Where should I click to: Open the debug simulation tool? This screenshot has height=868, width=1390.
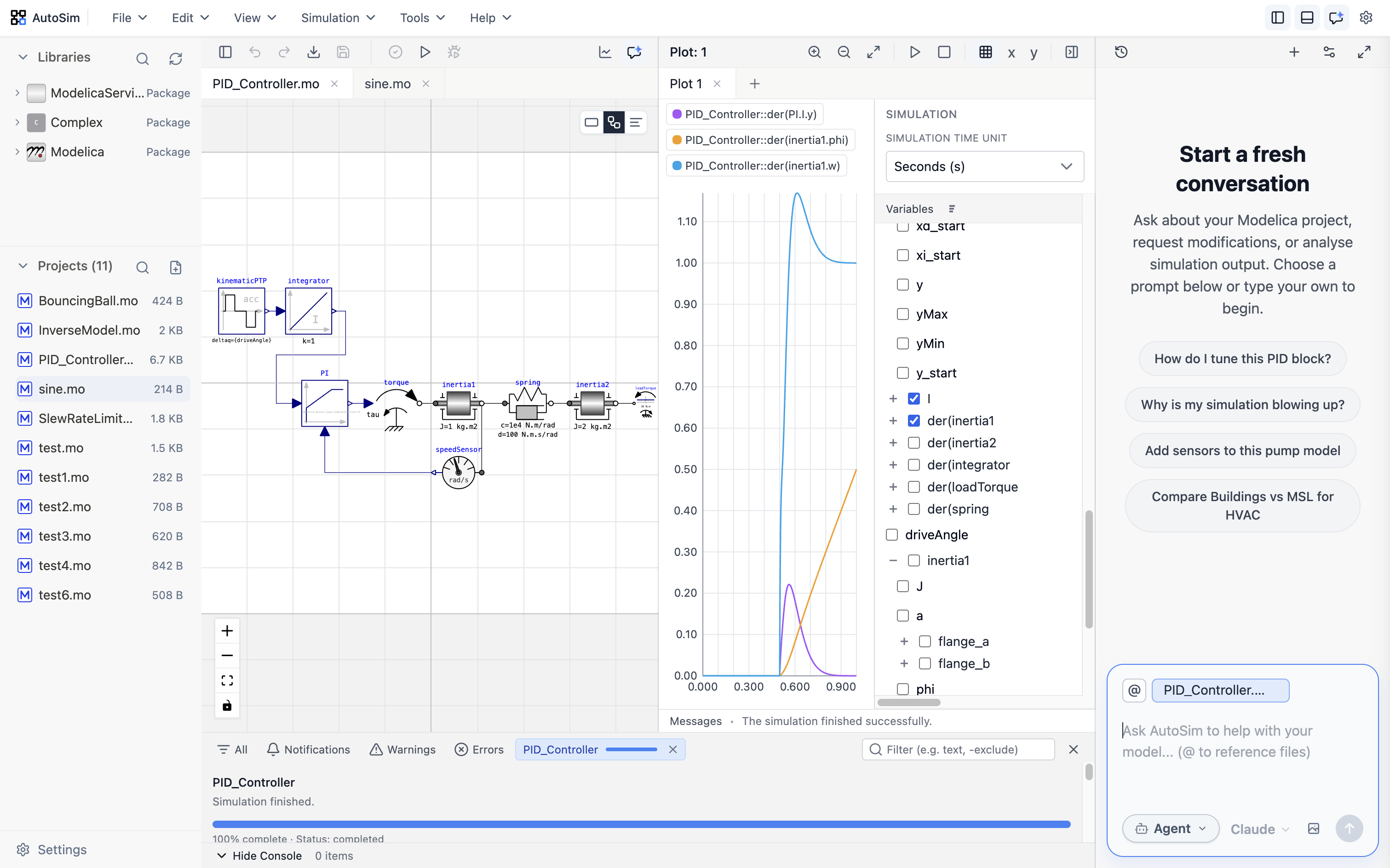[x=454, y=51]
